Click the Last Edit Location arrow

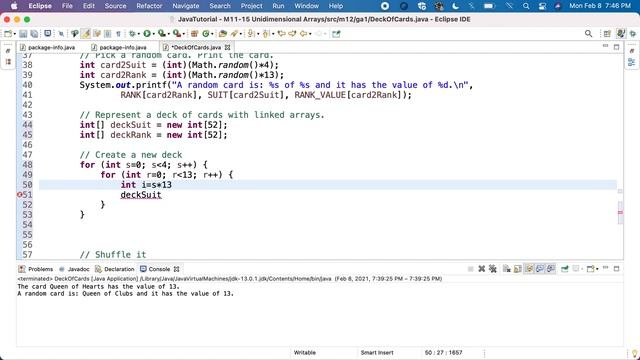(282, 34)
